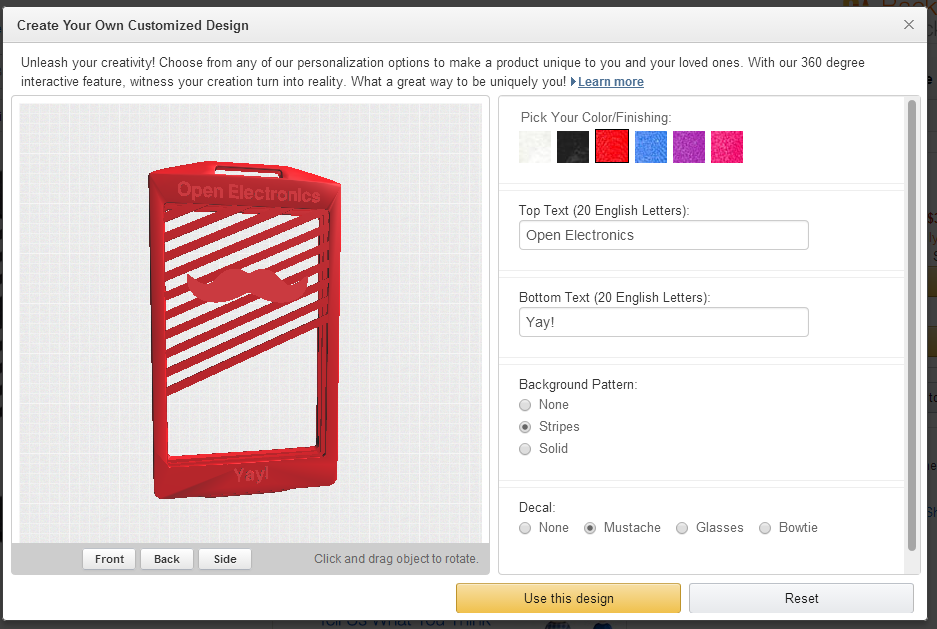
Task: Select the Solid background pattern
Action: coord(525,449)
